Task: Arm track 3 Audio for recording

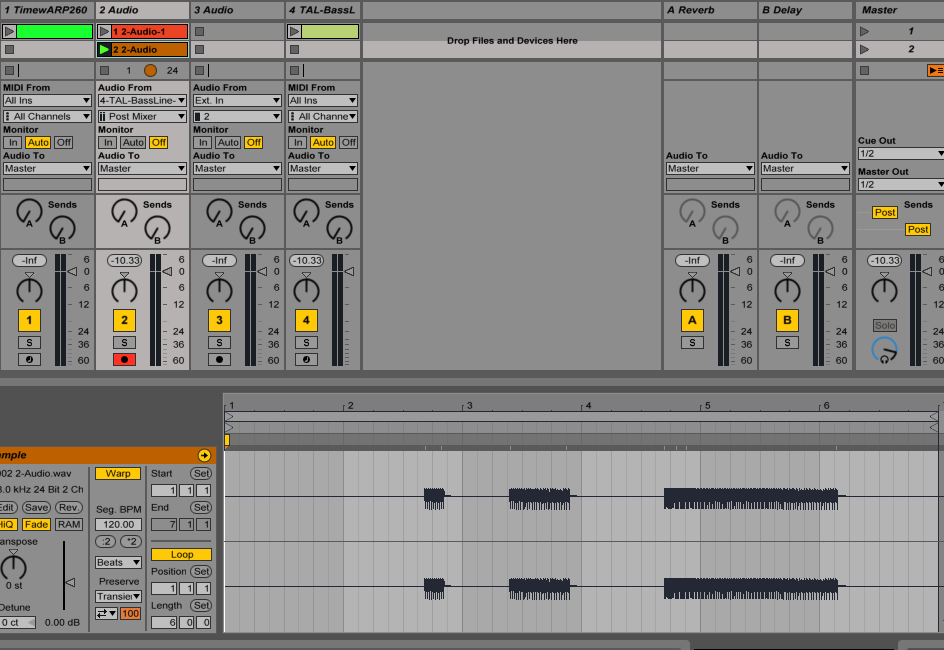Action: [x=219, y=359]
